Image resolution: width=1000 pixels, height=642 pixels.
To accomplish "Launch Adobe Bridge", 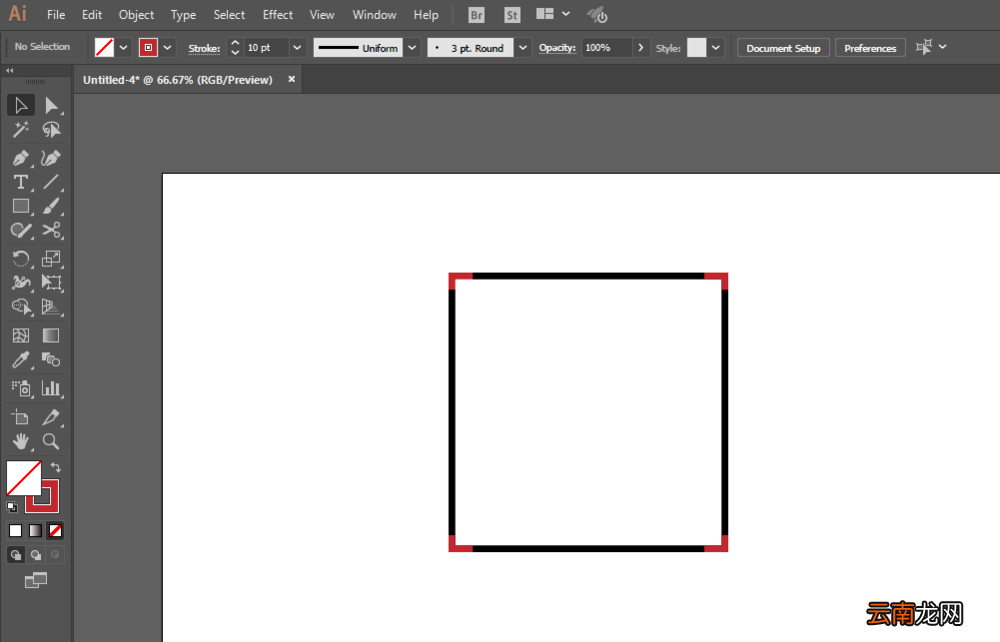I will point(476,15).
